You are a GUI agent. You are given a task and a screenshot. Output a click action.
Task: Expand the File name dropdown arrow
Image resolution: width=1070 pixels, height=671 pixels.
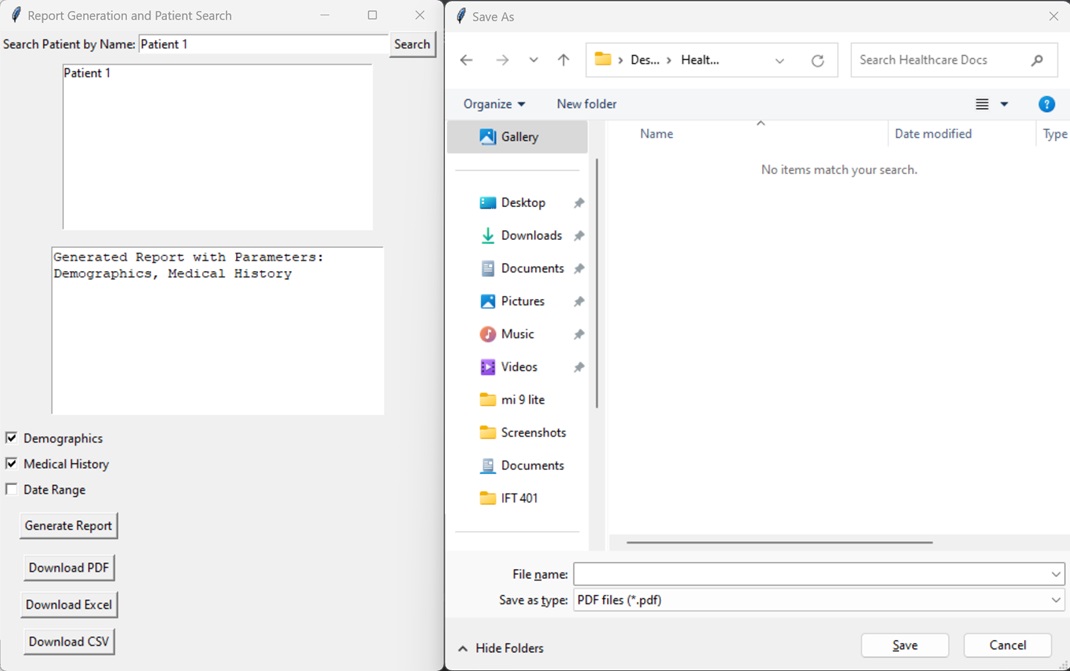(x=1056, y=574)
